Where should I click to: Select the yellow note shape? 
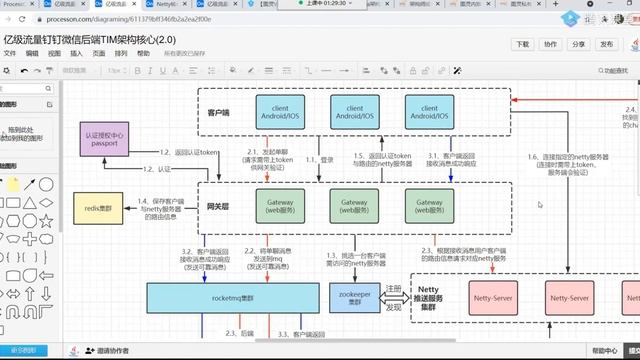tap(13, 184)
